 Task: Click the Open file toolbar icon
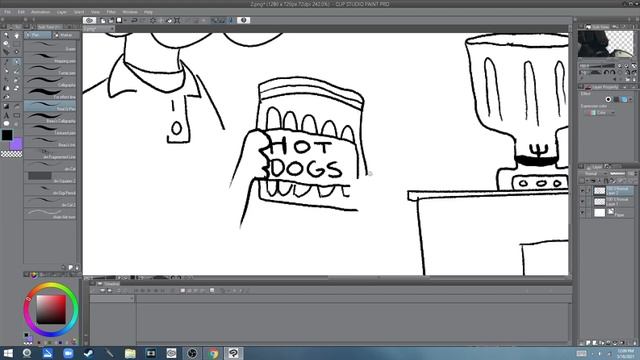click(111, 20)
